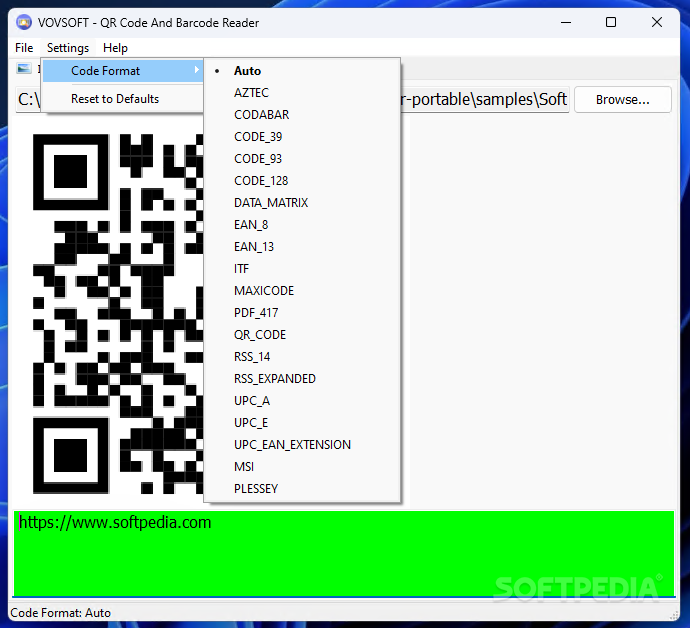Viewport: 690px width, 628px height.
Task: Select CODE_128 format option
Action: (302, 181)
